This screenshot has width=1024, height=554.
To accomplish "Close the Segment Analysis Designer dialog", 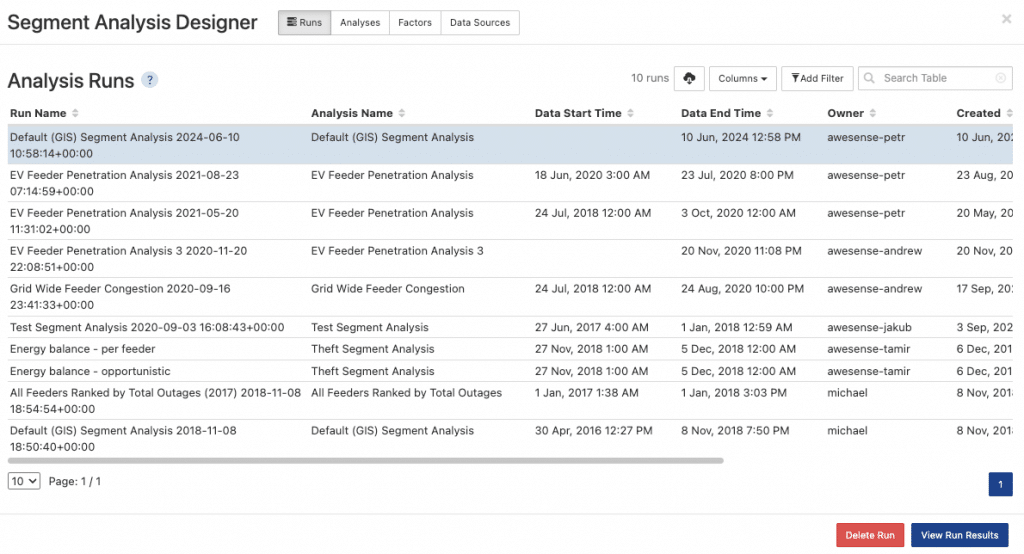I will pos(1006,19).
